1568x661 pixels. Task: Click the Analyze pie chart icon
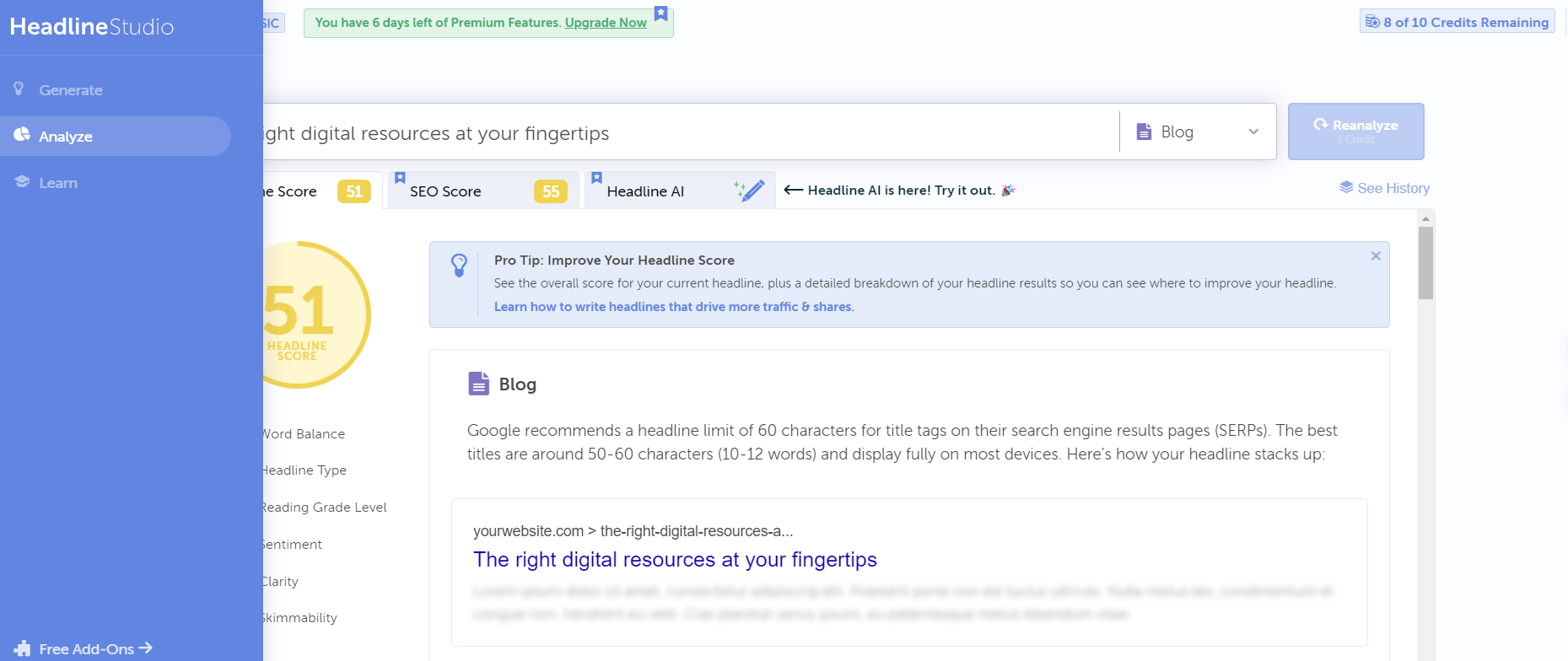pyautogui.click(x=22, y=135)
